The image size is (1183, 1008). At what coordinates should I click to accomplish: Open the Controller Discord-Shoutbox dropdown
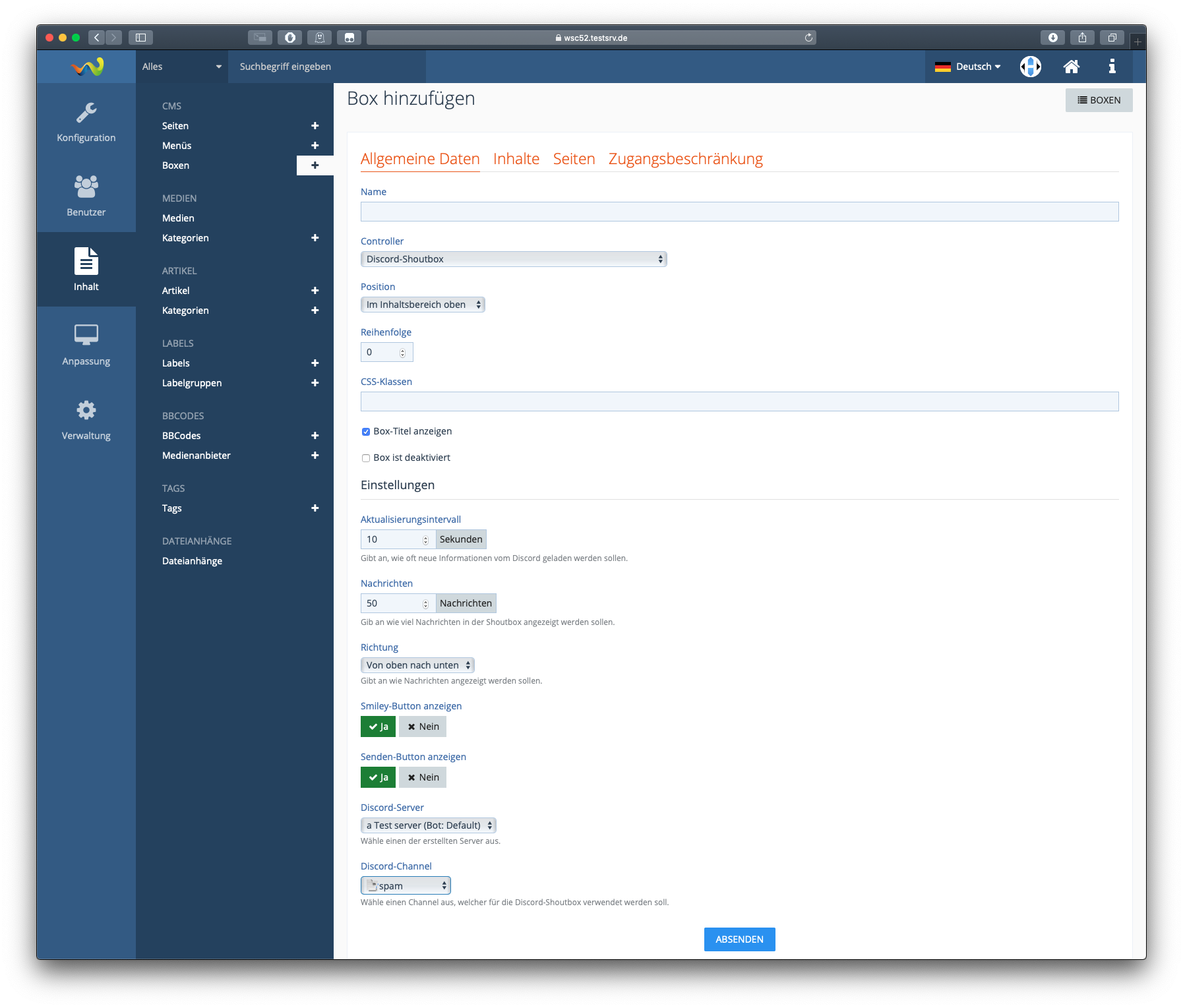[x=513, y=259]
